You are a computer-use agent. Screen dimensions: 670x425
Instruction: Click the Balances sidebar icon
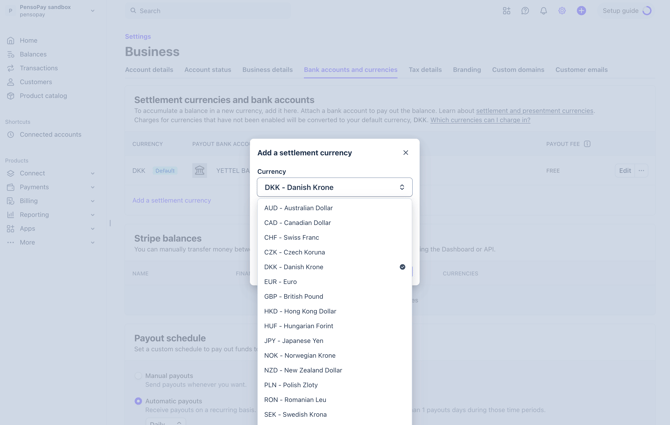[x=11, y=54]
